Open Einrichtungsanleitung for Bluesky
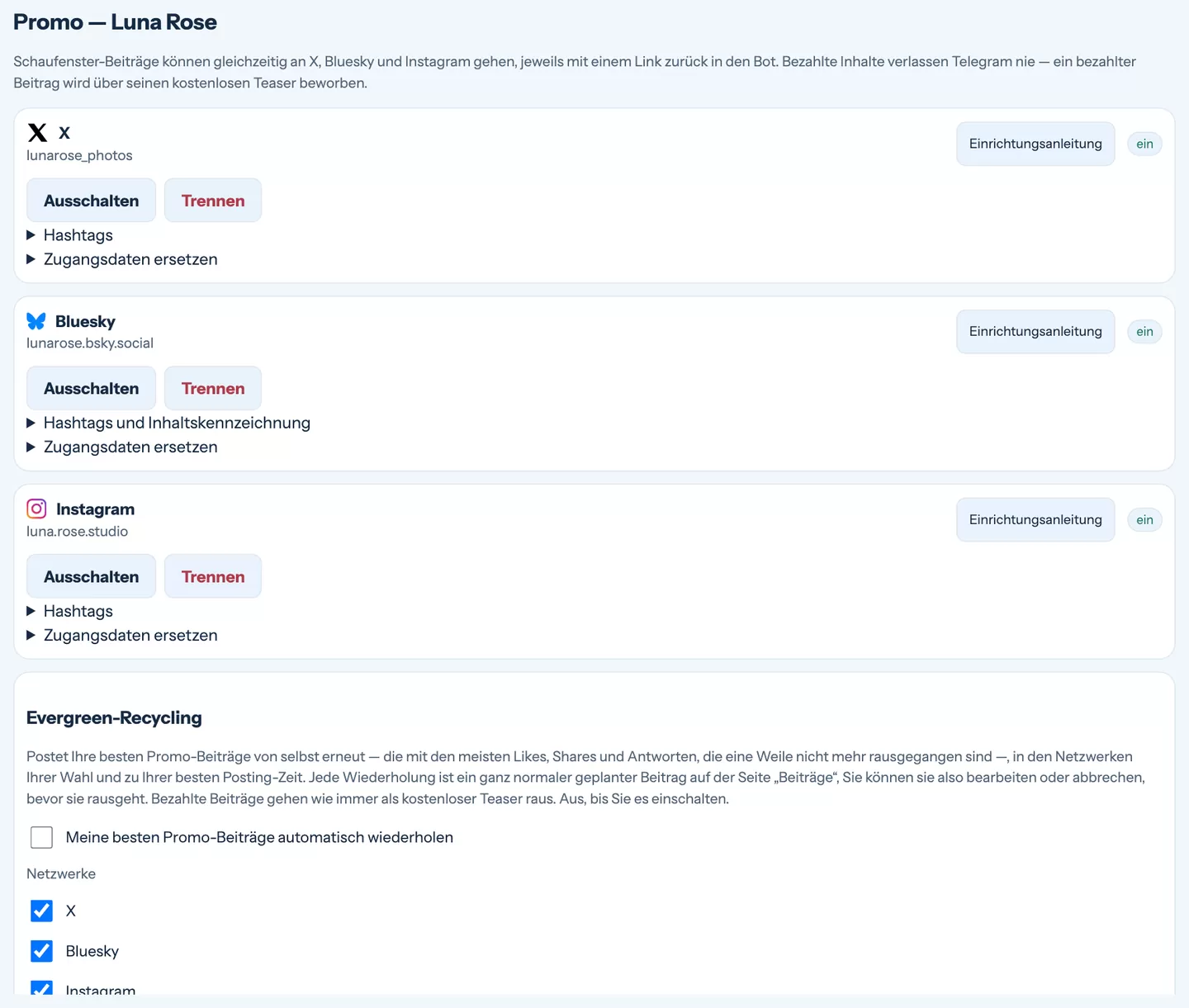1189x1008 pixels. pyautogui.click(x=1035, y=332)
